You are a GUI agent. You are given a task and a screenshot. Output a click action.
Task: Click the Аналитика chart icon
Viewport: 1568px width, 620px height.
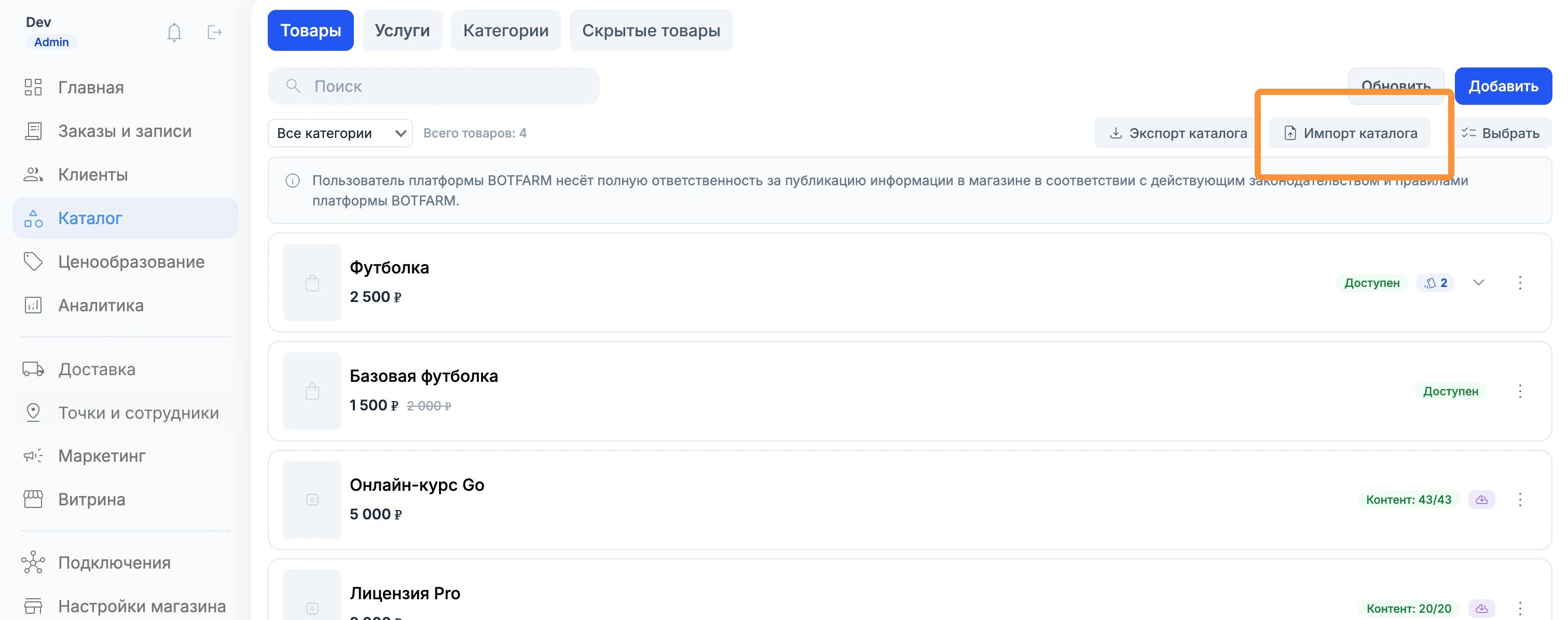33,305
